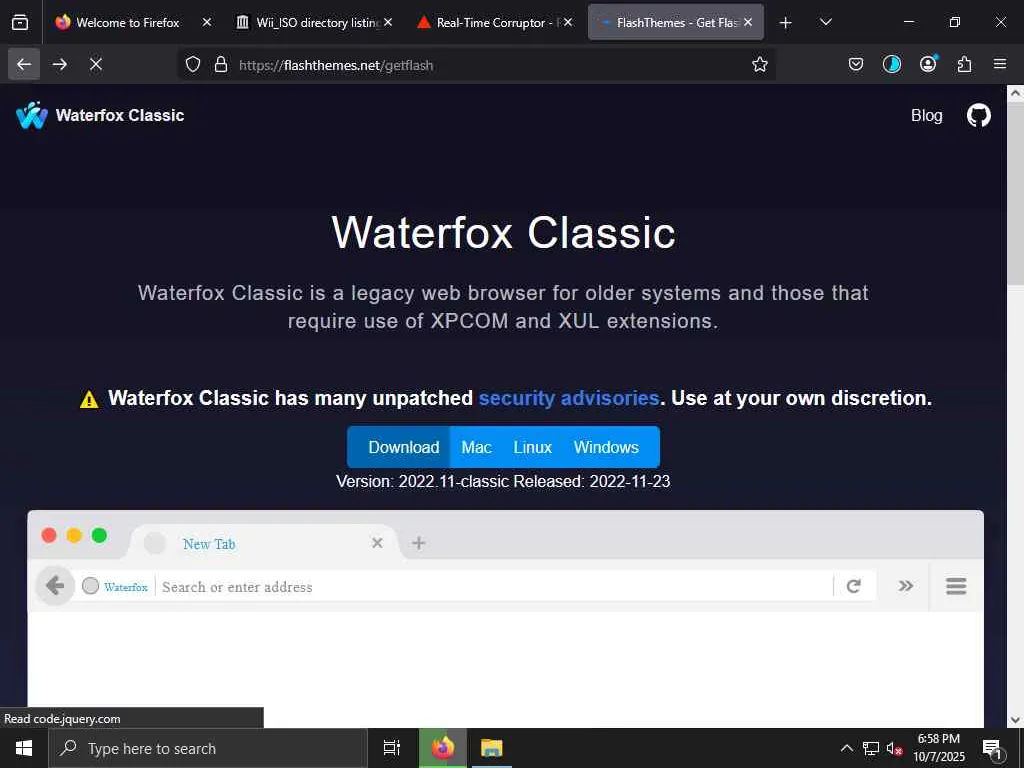Show hidden system tray icons

pyautogui.click(x=846, y=748)
